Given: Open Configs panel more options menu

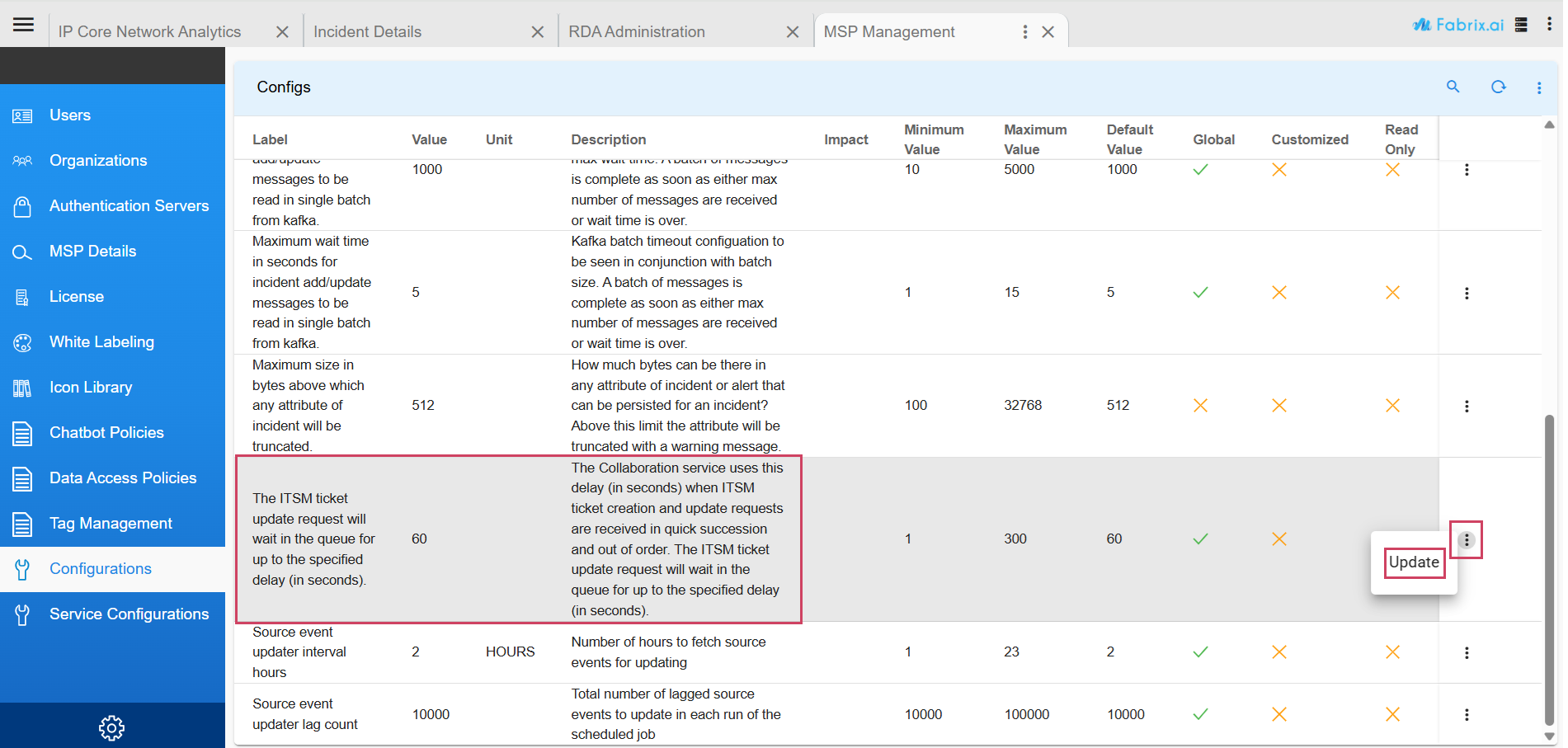Looking at the screenshot, I should [x=1538, y=87].
